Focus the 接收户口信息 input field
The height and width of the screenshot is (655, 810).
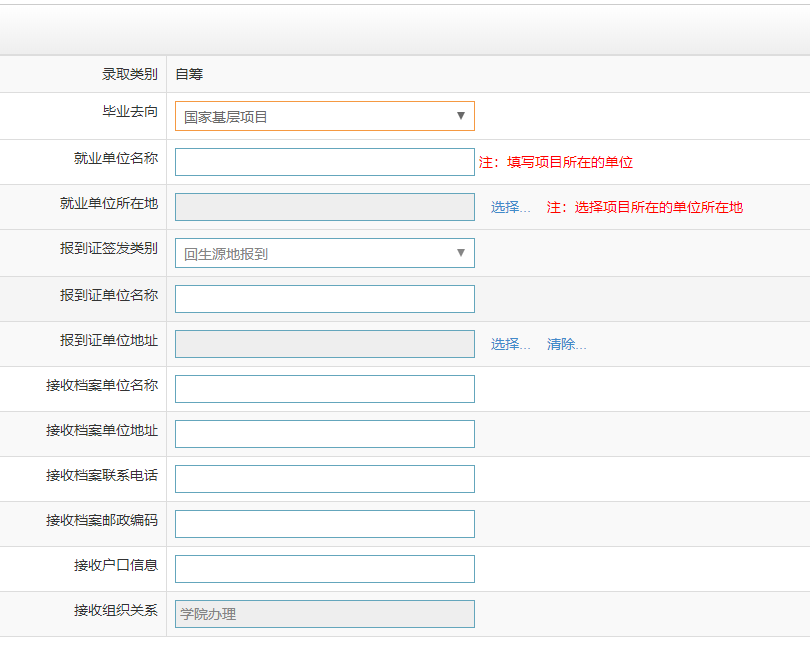[324, 569]
